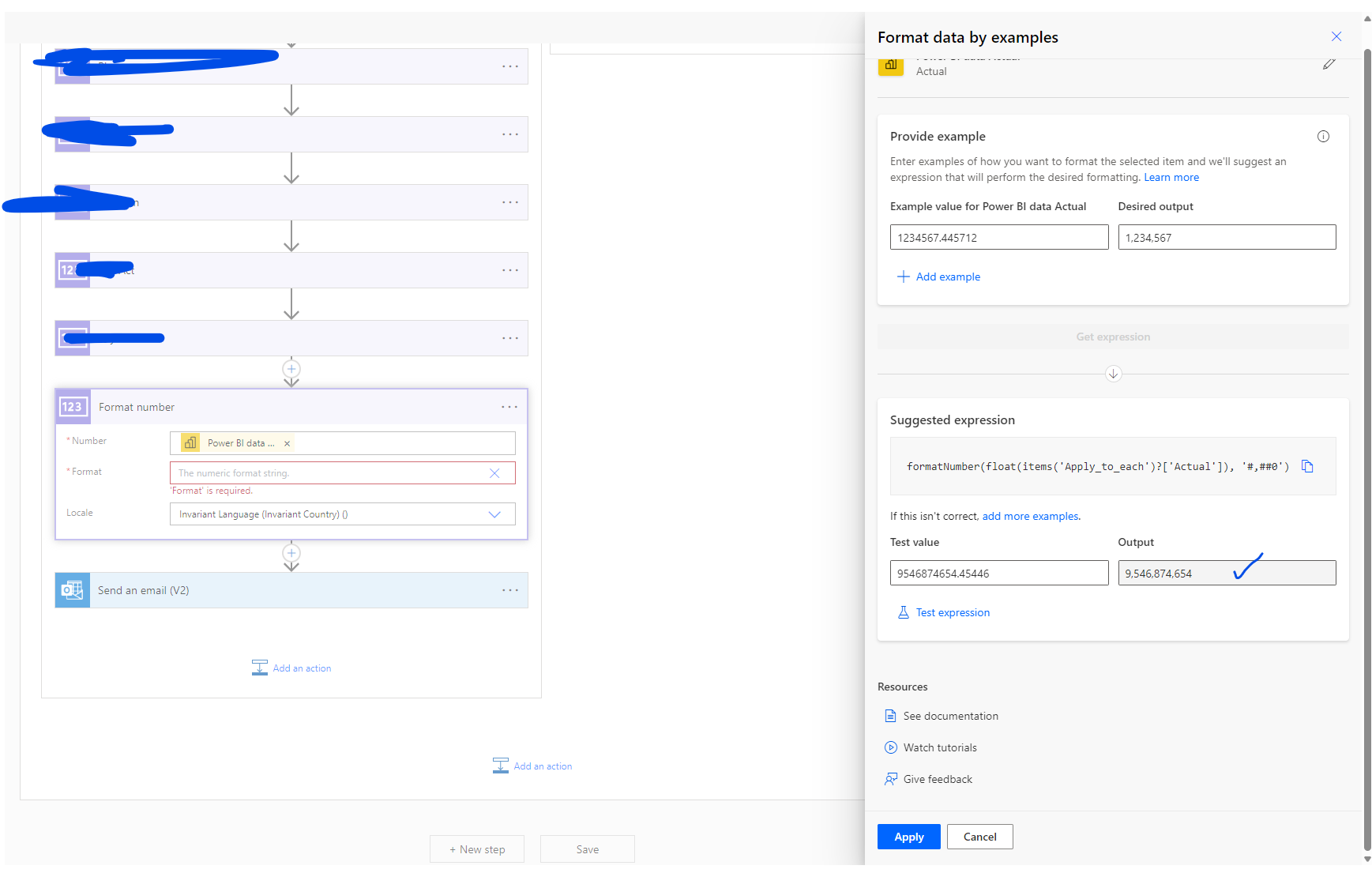Remove the Power BI data token with x
Screen dimensions: 1372x873
tap(287, 443)
